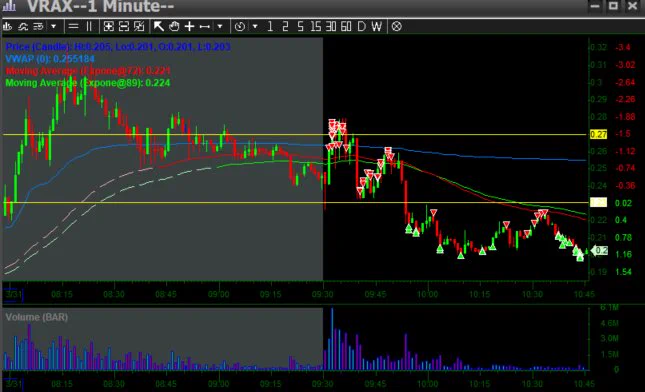Click the 3/31 date label under volume pane
645x392 pixels.
(x=14, y=384)
